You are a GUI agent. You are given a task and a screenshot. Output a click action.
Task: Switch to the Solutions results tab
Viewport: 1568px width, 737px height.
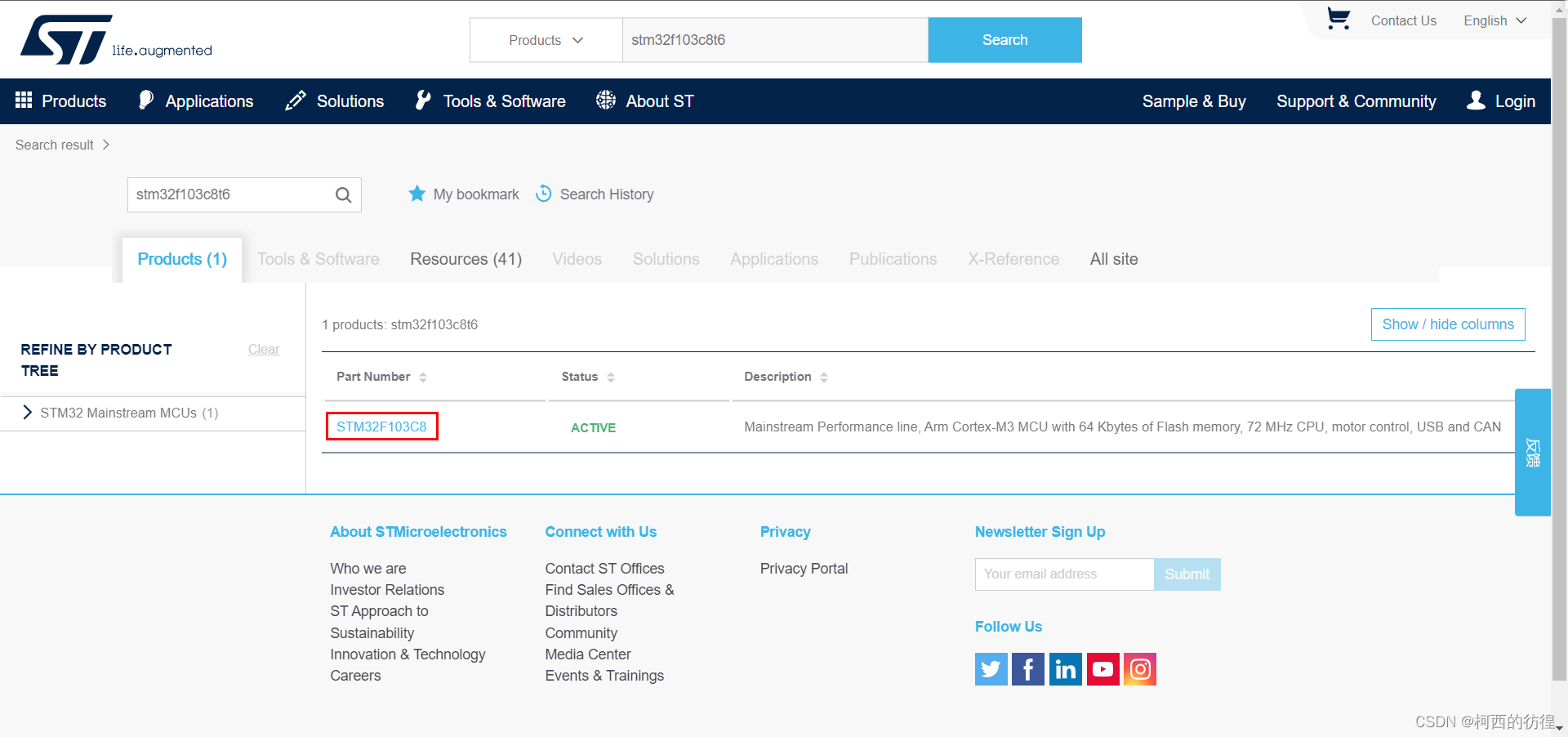[666, 259]
